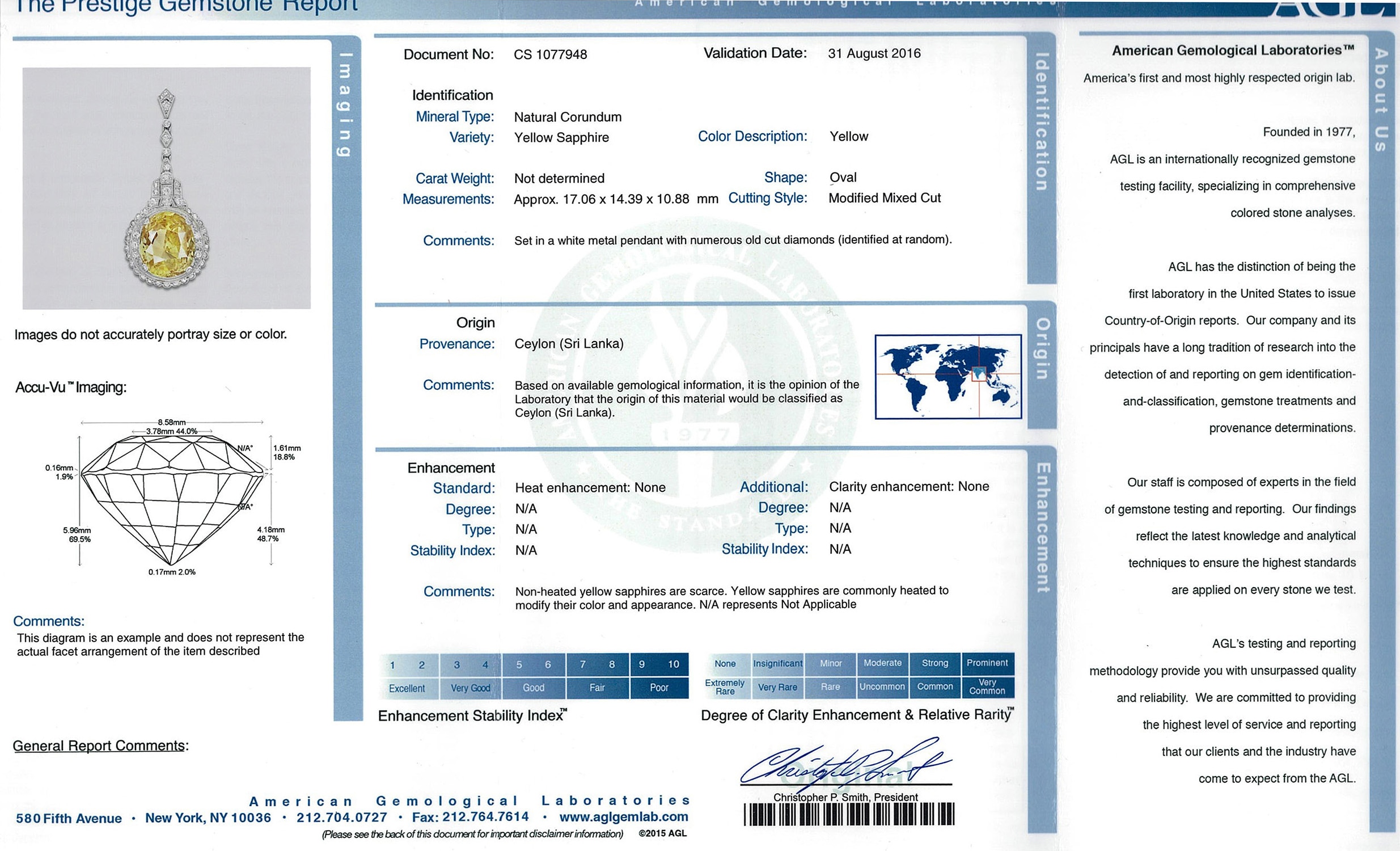Click the yellow sapphire pendant photo

(167, 189)
